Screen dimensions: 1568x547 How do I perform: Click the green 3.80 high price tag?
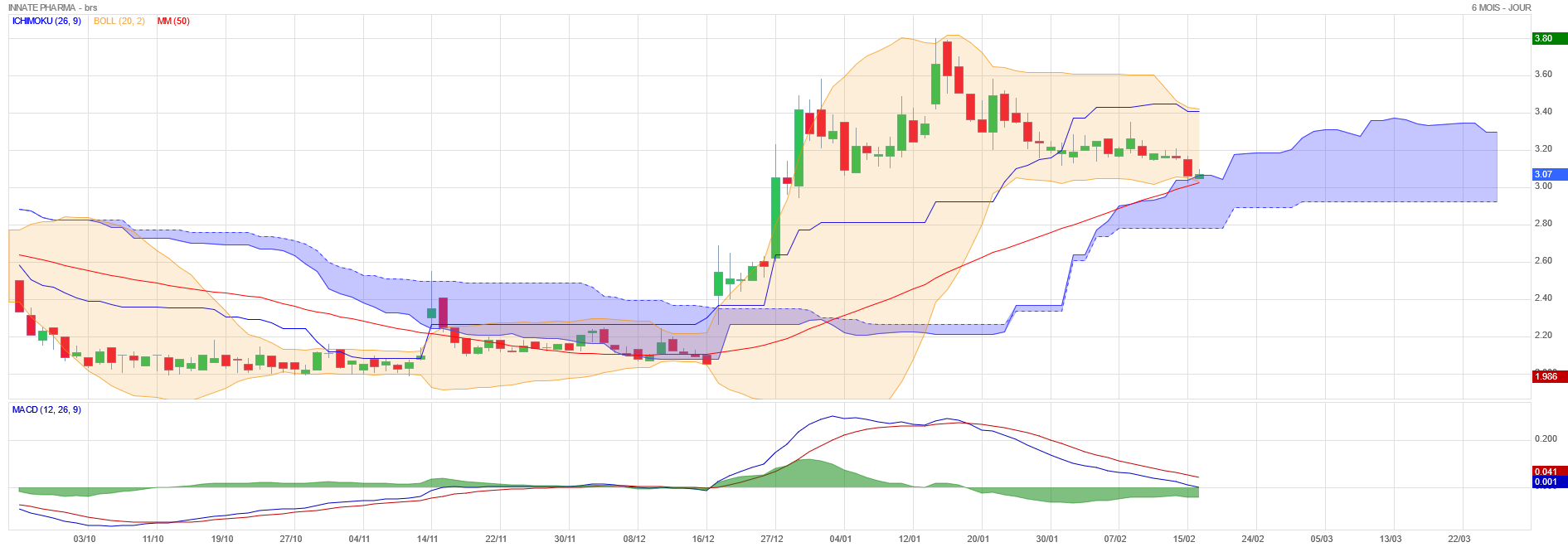(1550, 38)
